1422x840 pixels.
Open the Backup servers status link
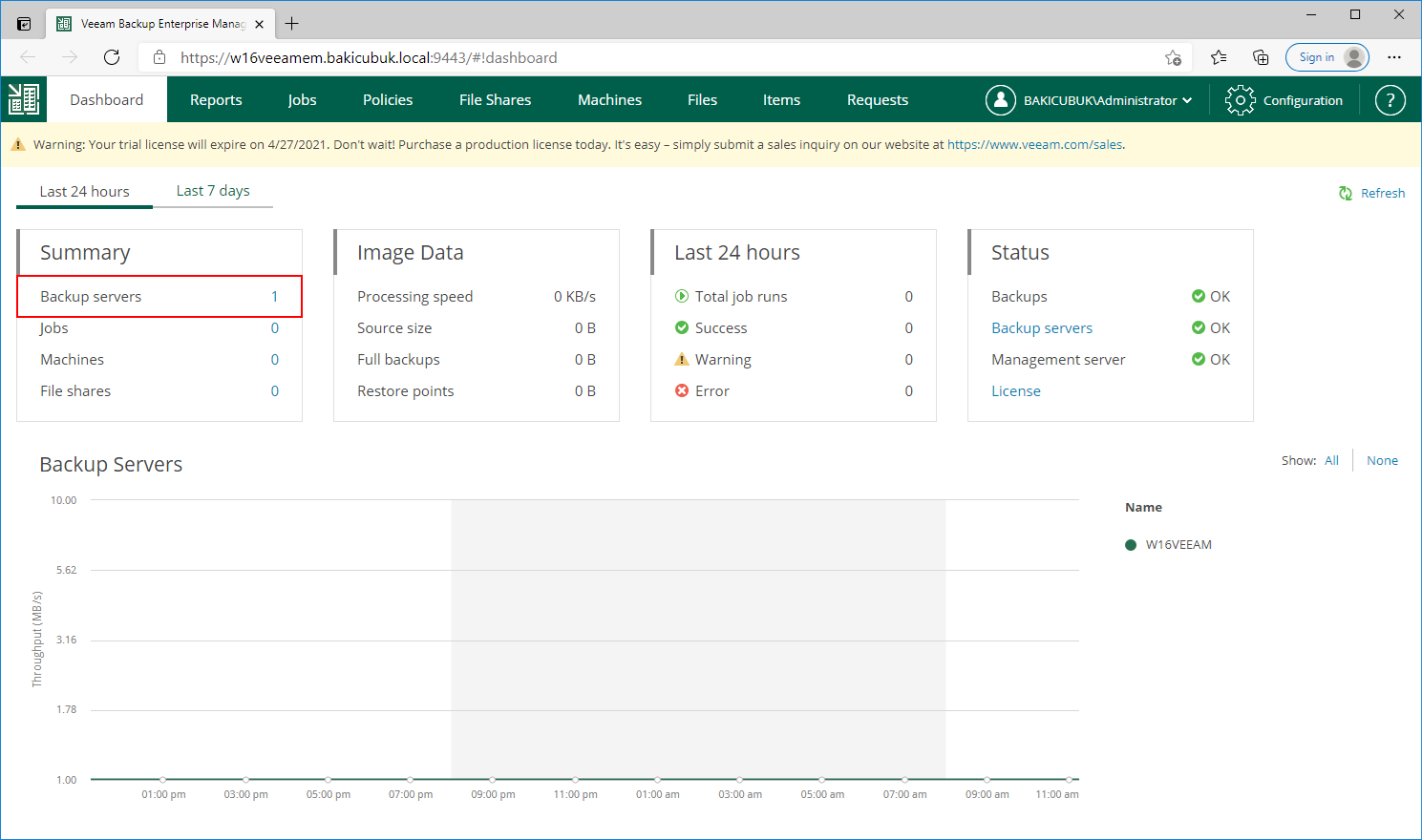coord(1042,327)
